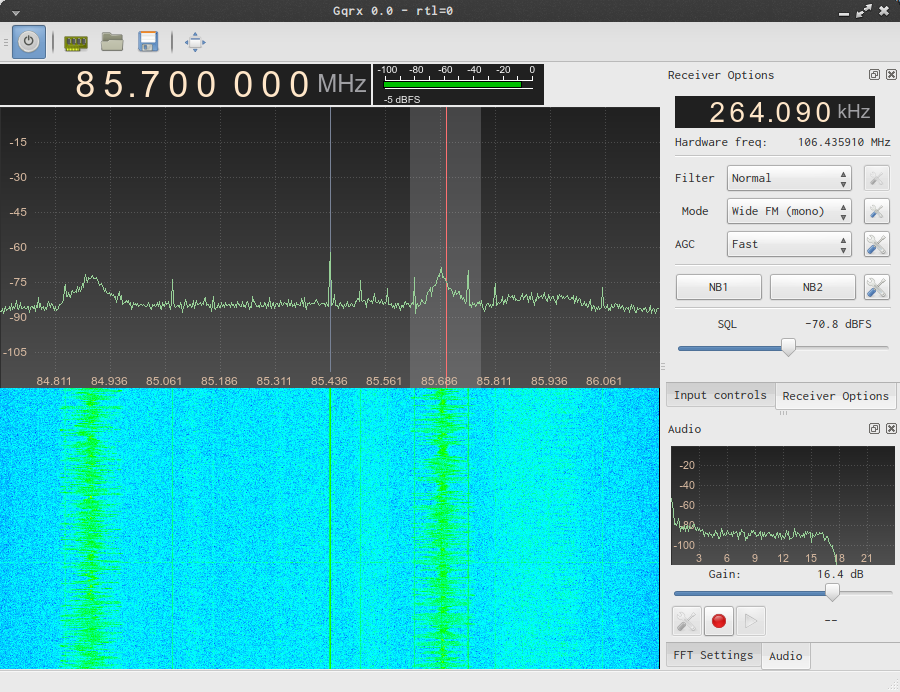Click the 16.4 dB gain value

tap(840, 574)
